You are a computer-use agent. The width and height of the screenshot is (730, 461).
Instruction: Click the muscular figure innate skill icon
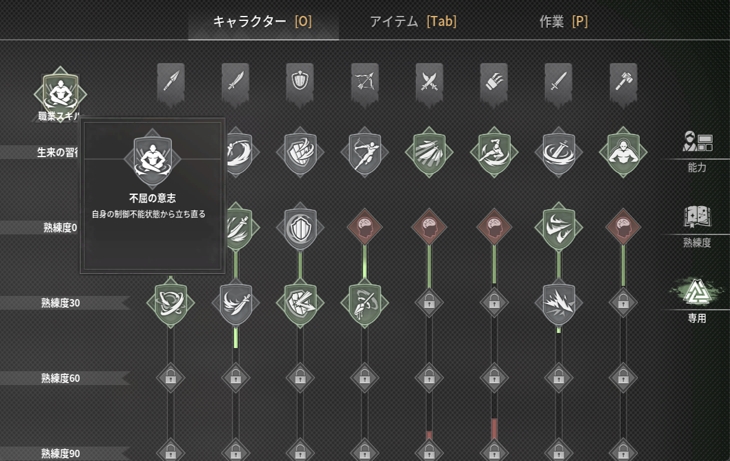pos(623,152)
